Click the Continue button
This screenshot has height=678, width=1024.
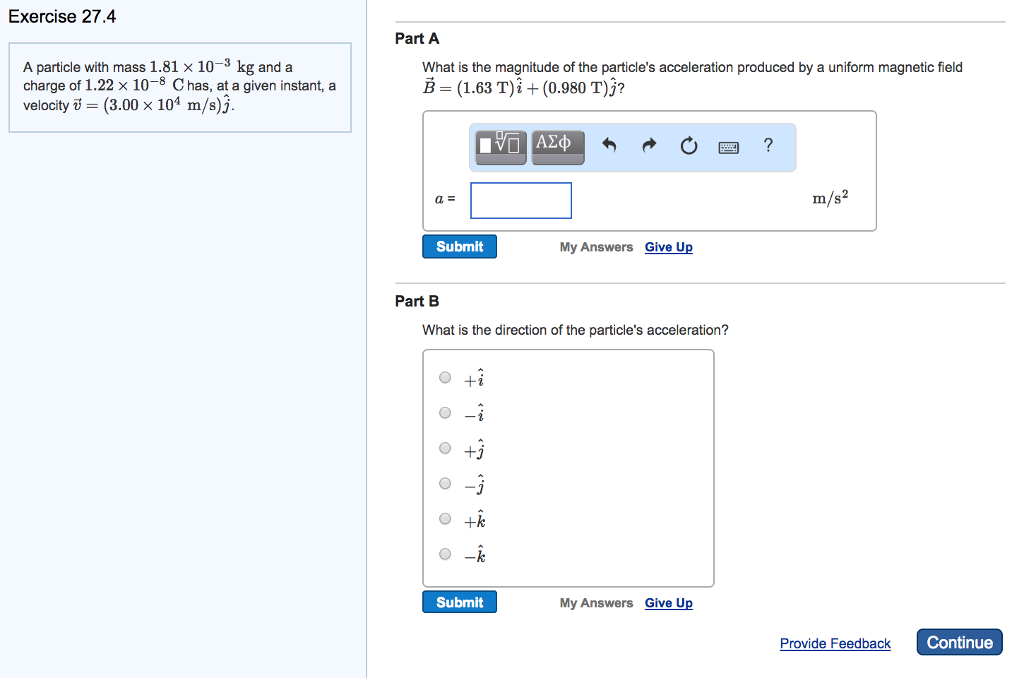[959, 642]
